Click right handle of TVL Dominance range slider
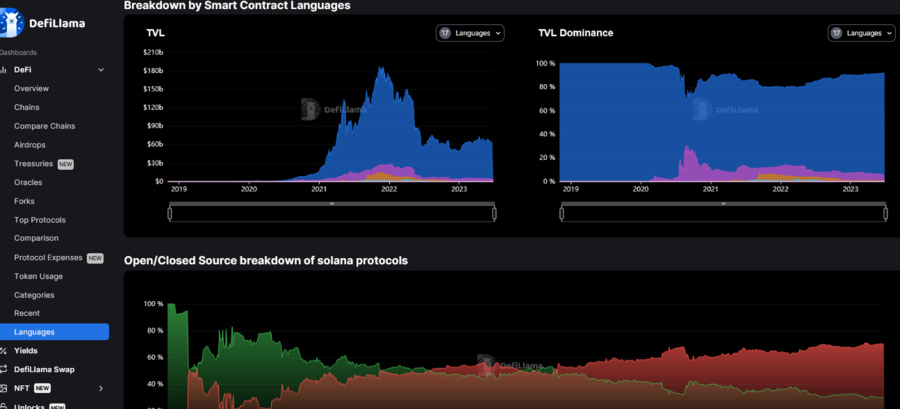The height and width of the screenshot is (409, 900). coord(886,214)
